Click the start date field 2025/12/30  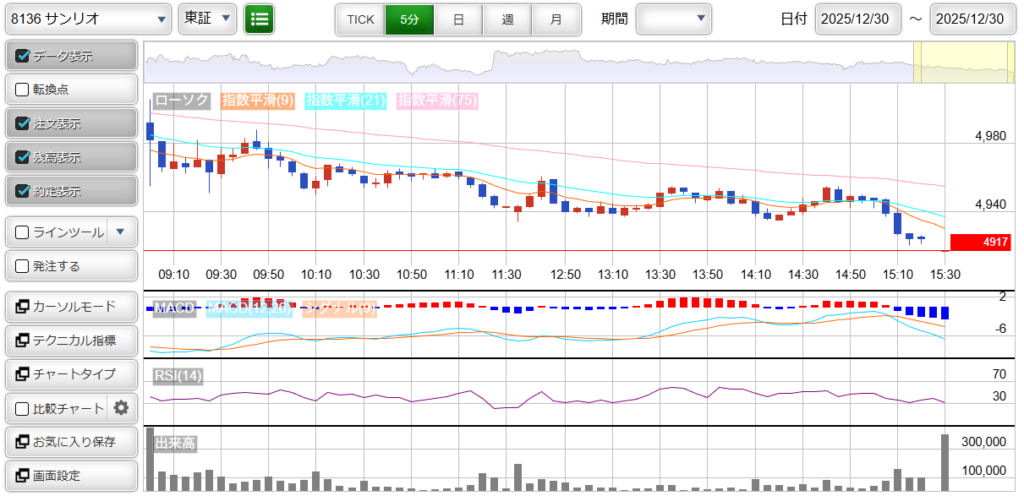[x=859, y=19]
